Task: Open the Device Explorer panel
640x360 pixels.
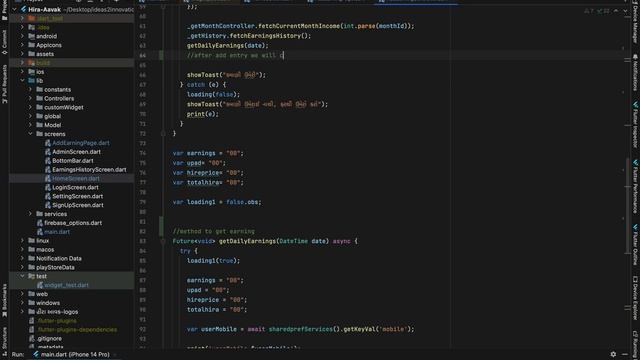Action: [635, 298]
